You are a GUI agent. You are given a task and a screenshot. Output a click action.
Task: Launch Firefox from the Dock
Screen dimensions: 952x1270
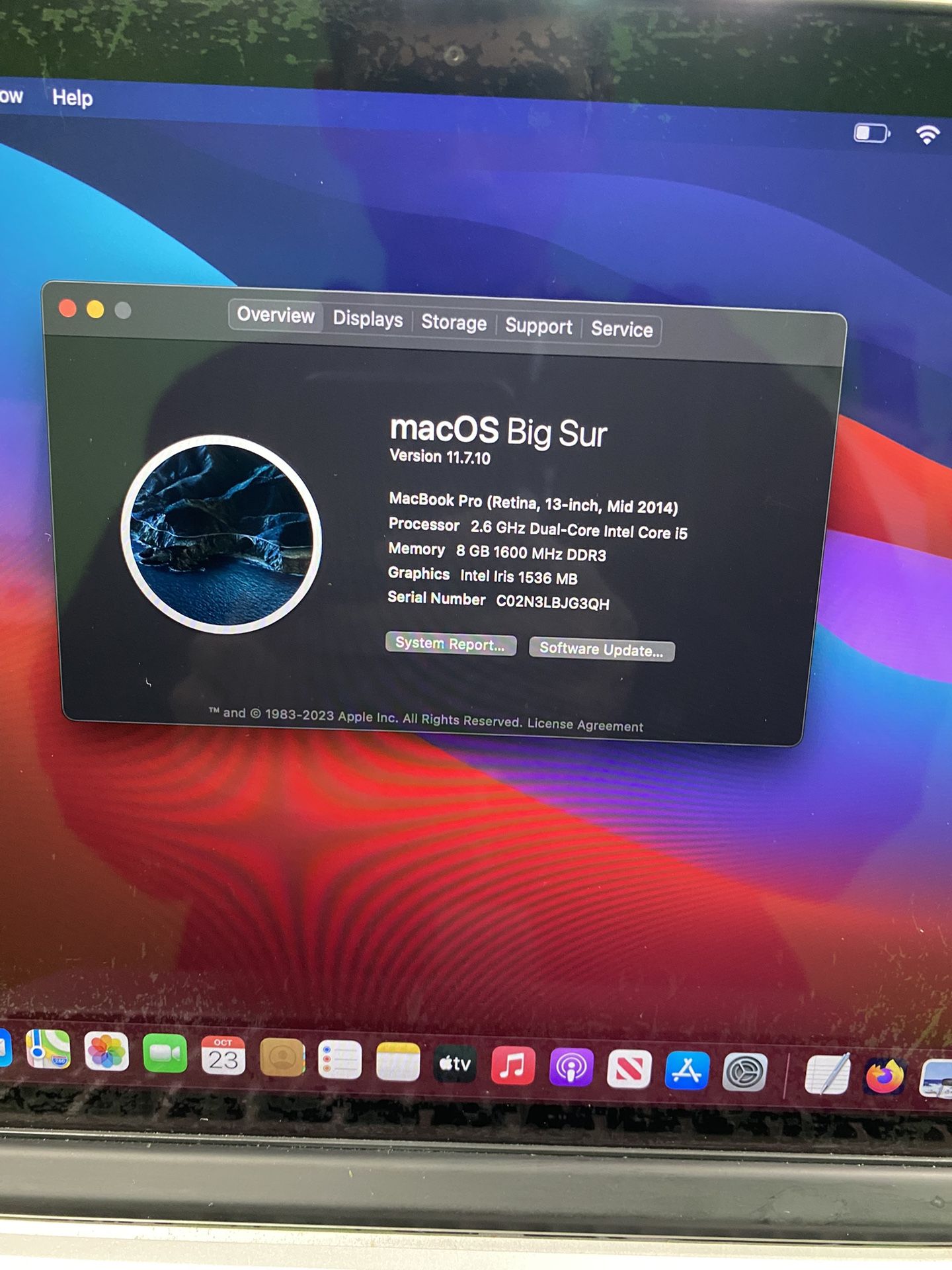click(x=885, y=1077)
